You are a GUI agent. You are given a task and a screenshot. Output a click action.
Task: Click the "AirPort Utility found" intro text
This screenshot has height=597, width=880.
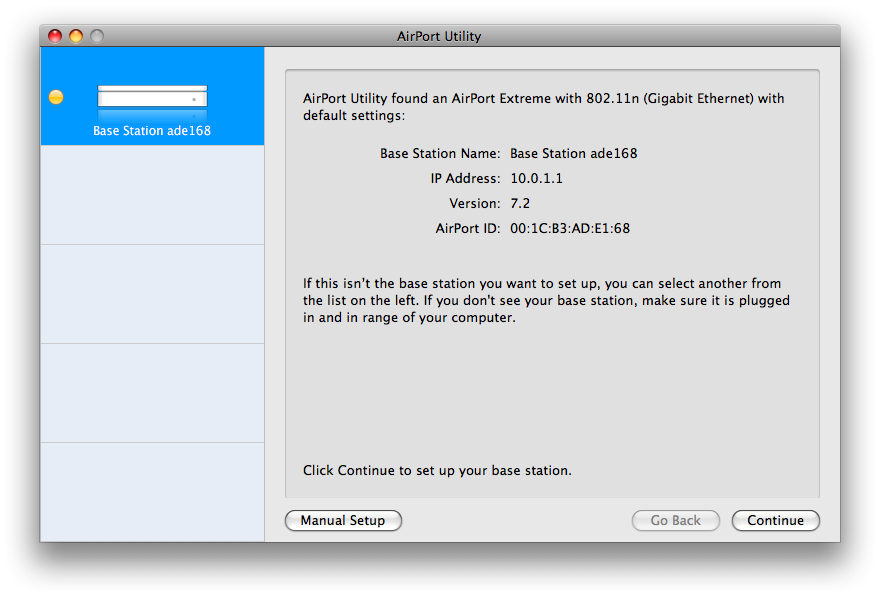point(543,107)
